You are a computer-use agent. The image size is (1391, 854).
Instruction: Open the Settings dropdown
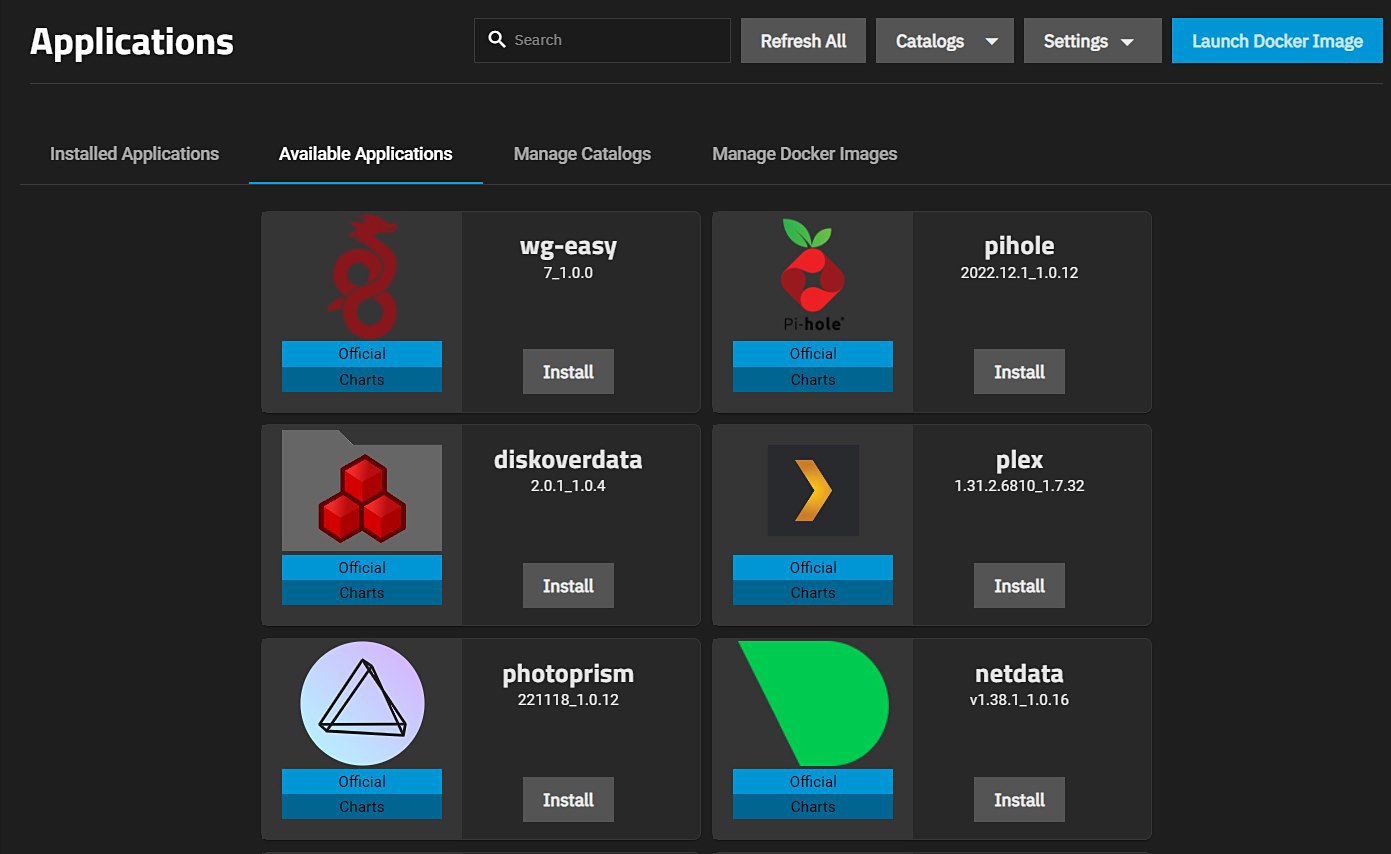(x=1093, y=41)
